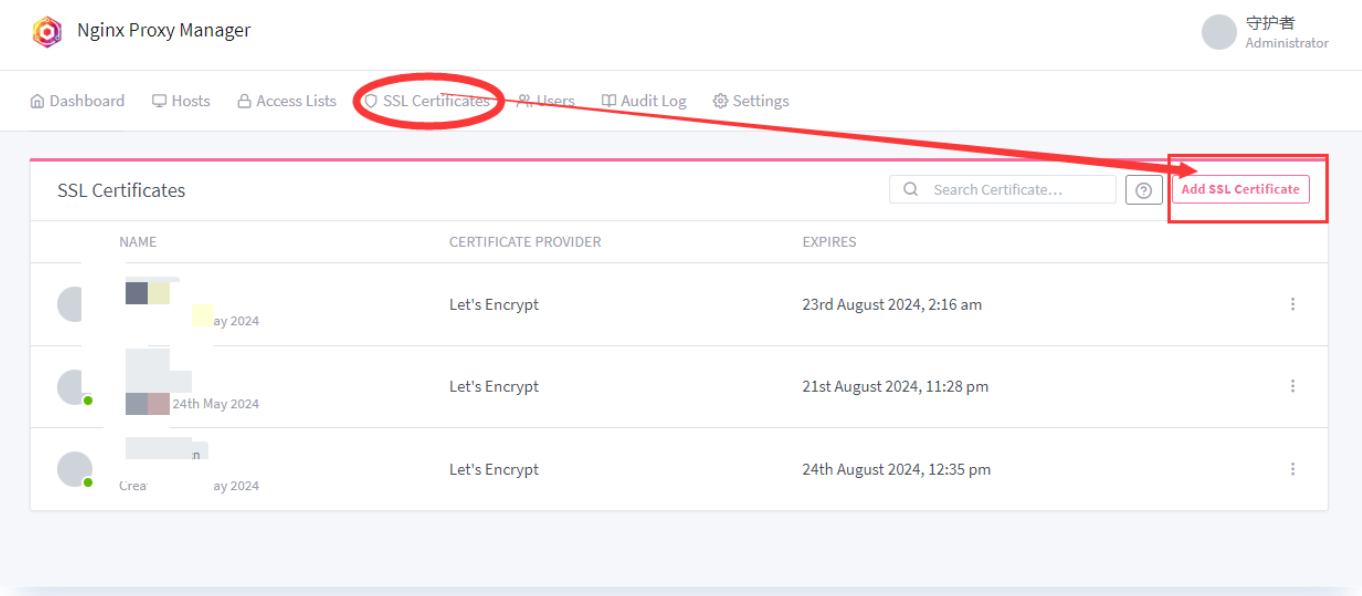
Task: Click the avatar of the third certificate row
Action: pyautogui.click(x=74, y=469)
